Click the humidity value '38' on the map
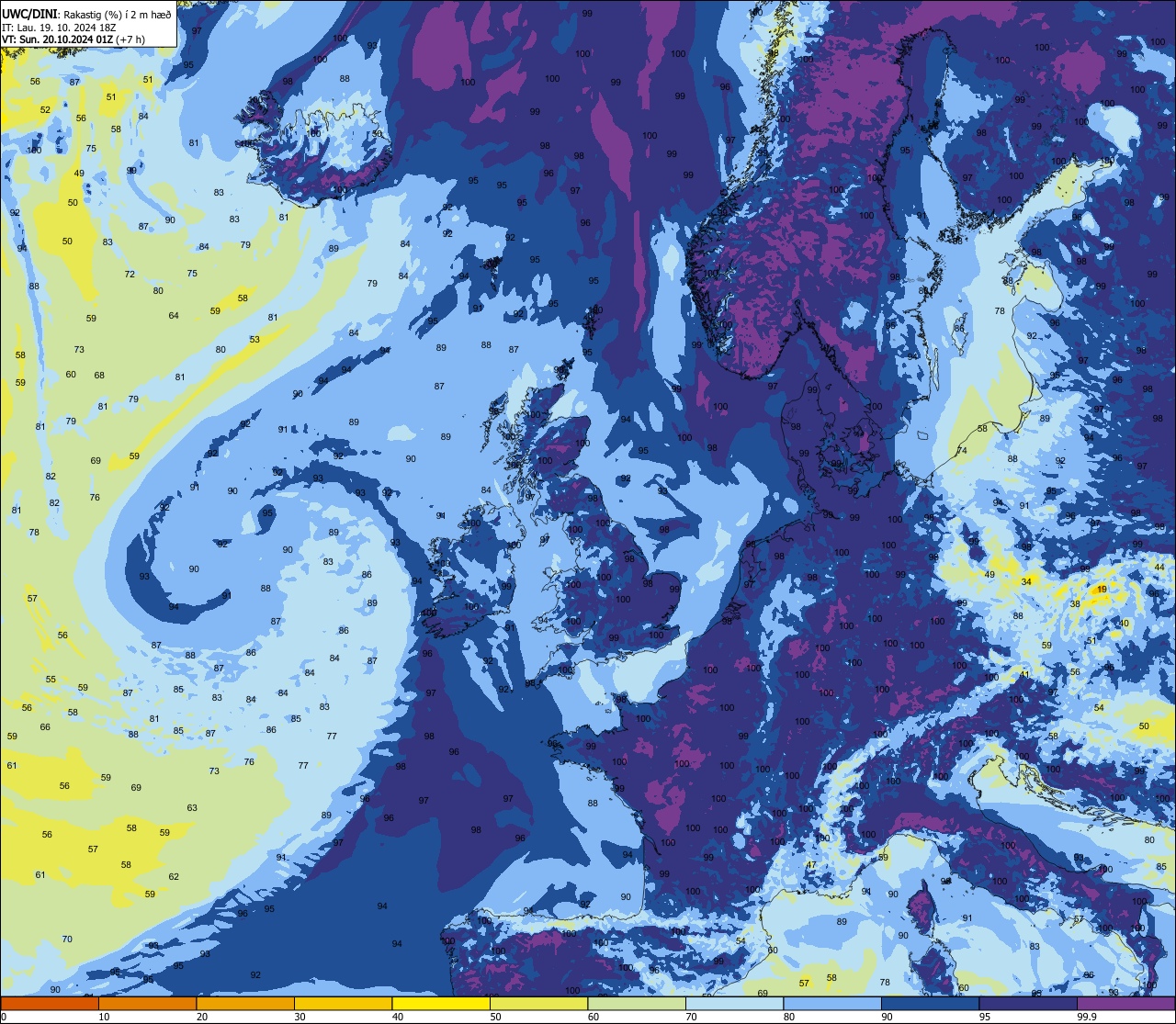 [x=1075, y=603]
